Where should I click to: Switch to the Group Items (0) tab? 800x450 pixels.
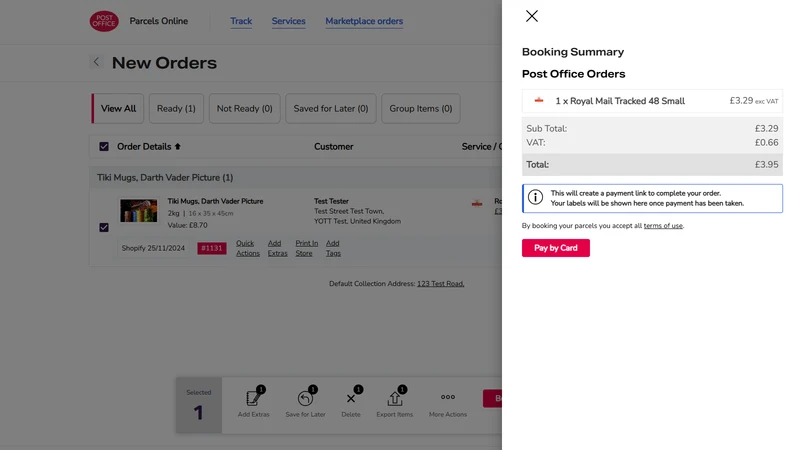point(420,108)
